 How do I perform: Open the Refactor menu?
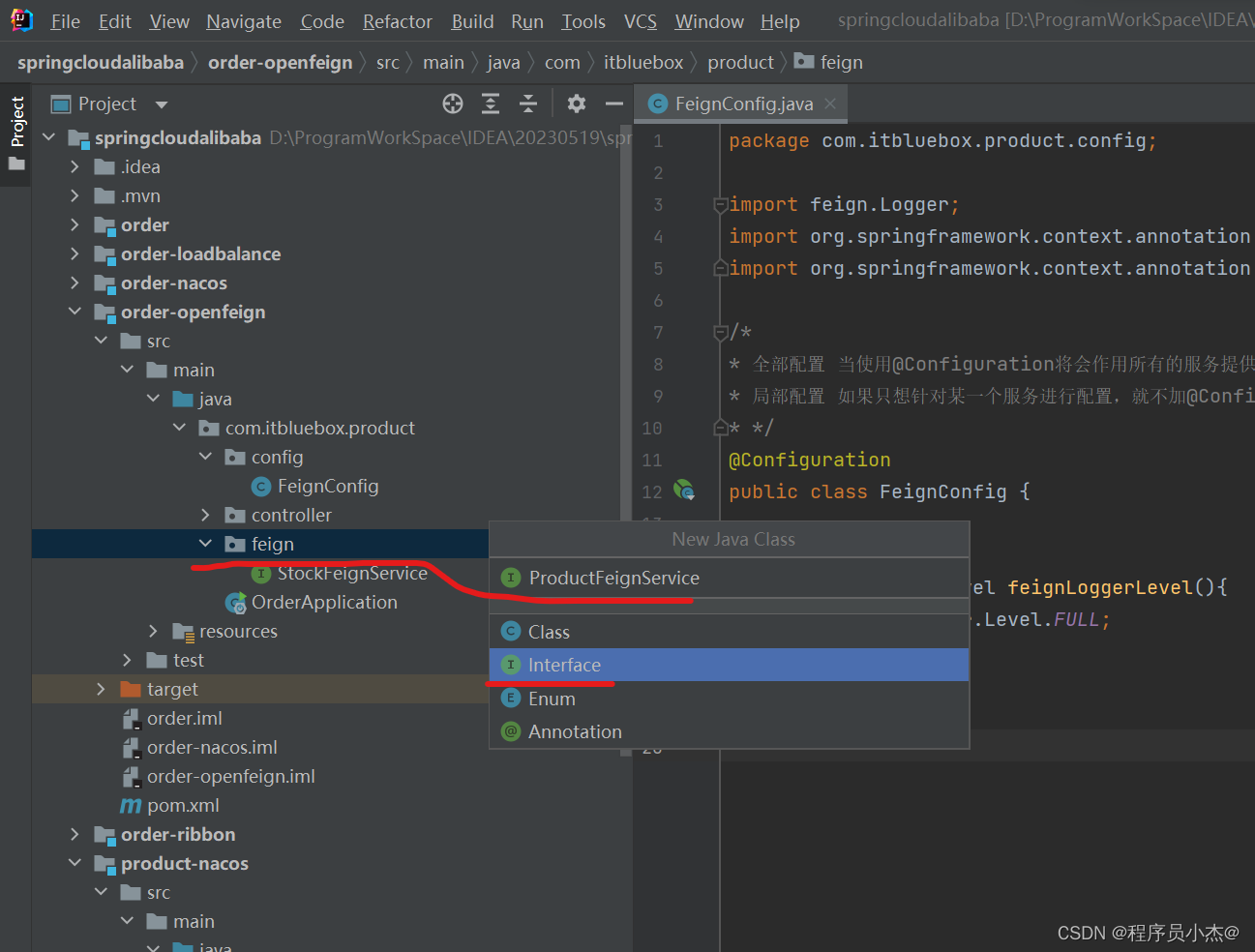(398, 21)
